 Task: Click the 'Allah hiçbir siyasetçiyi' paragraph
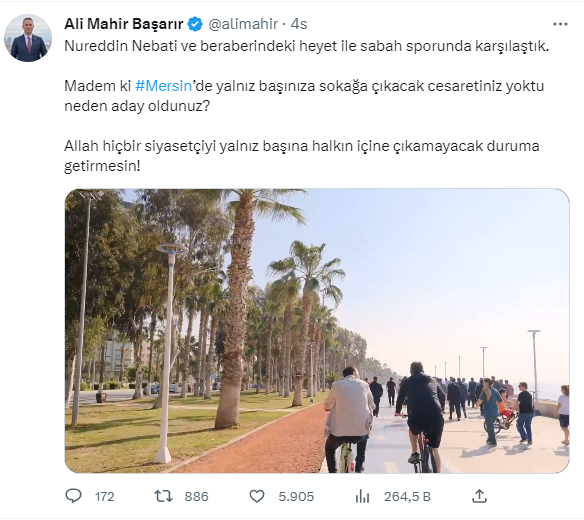pos(302,156)
